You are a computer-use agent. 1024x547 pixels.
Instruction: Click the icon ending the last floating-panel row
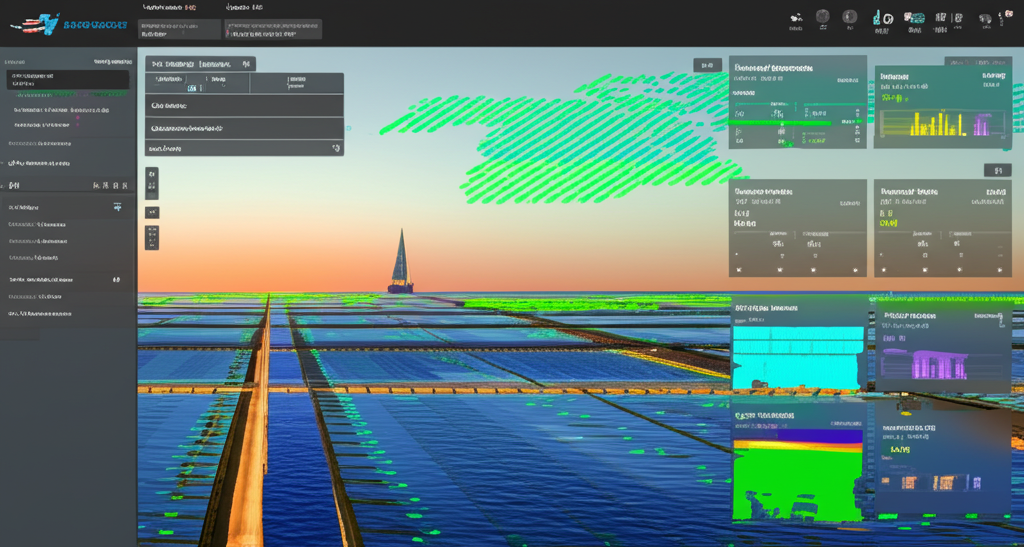click(x=335, y=148)
